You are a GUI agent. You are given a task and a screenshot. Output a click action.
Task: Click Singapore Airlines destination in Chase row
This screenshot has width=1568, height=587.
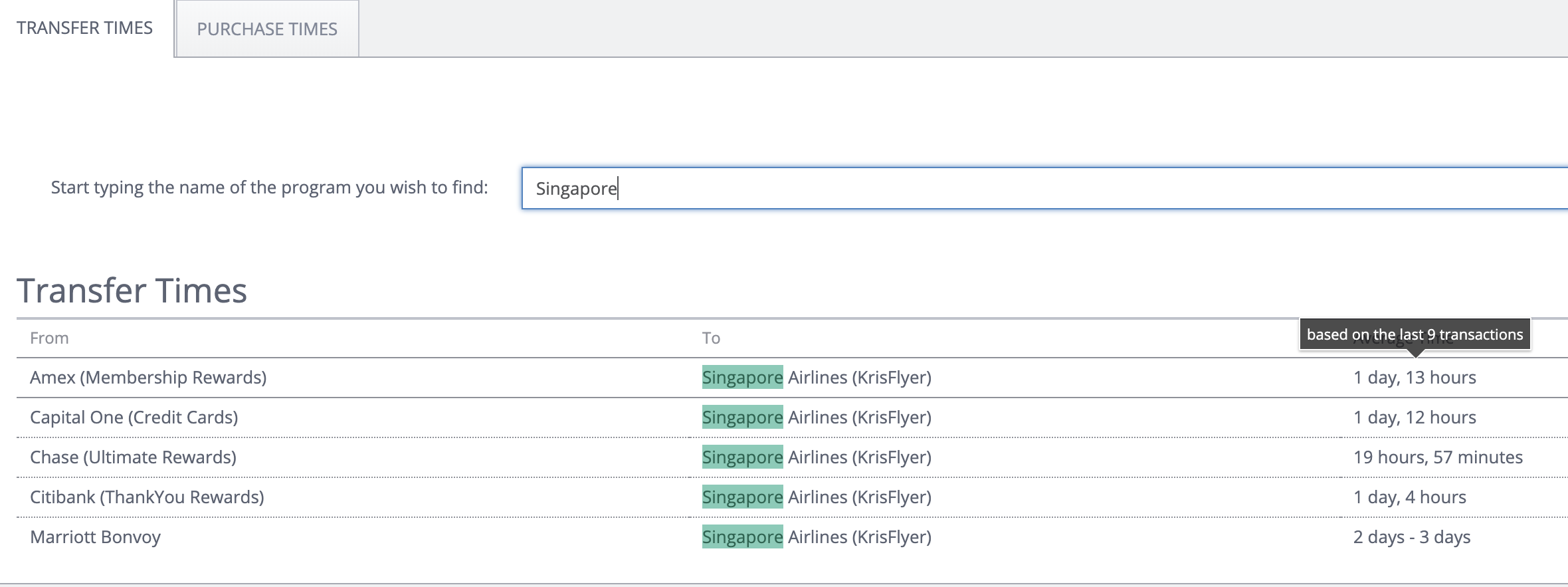coord(817,457)
